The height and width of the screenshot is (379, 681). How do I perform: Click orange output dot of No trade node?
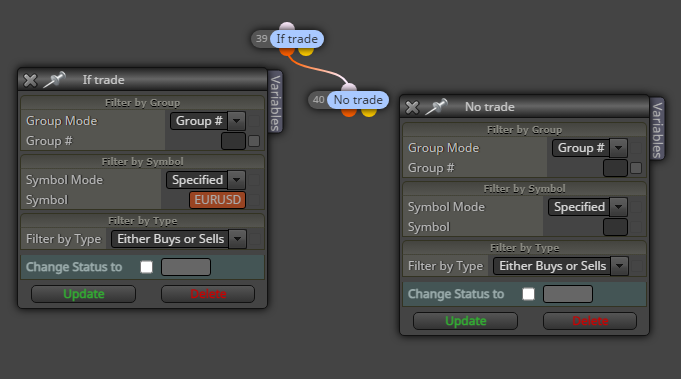[x=349, y=113]
